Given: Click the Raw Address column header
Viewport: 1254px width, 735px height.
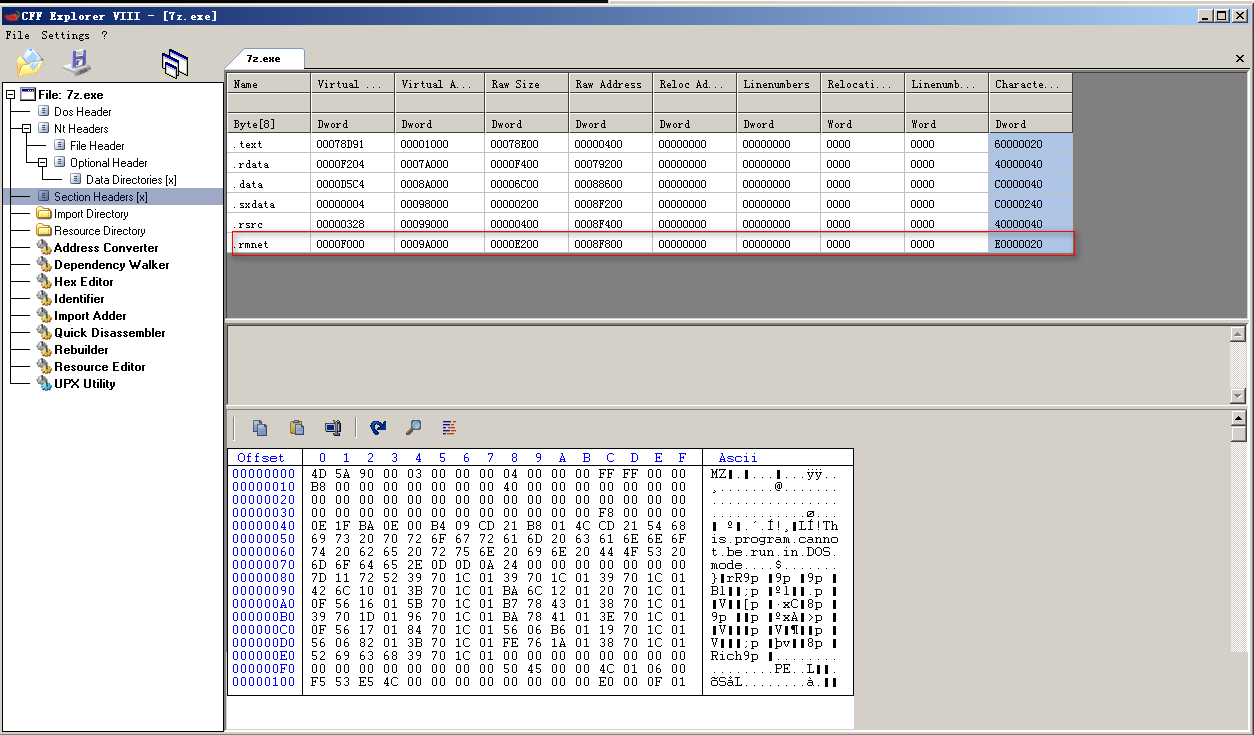Looking at the screenshot, I should (x=611, y=84).
